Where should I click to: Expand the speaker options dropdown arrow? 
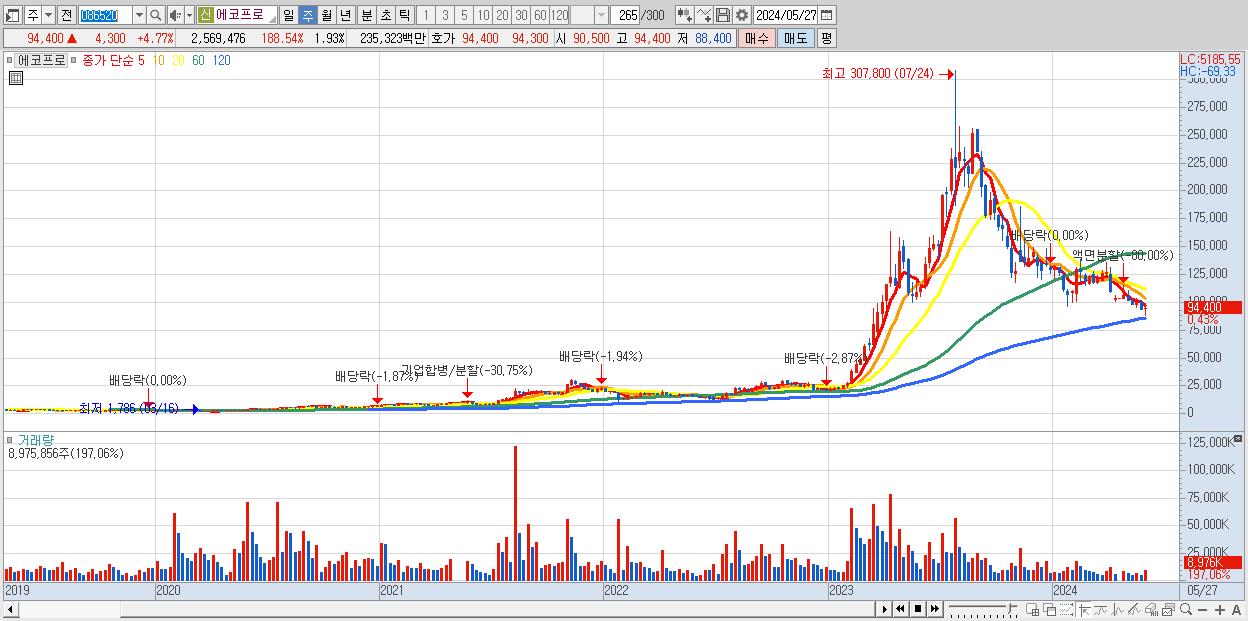click(189, 16)
